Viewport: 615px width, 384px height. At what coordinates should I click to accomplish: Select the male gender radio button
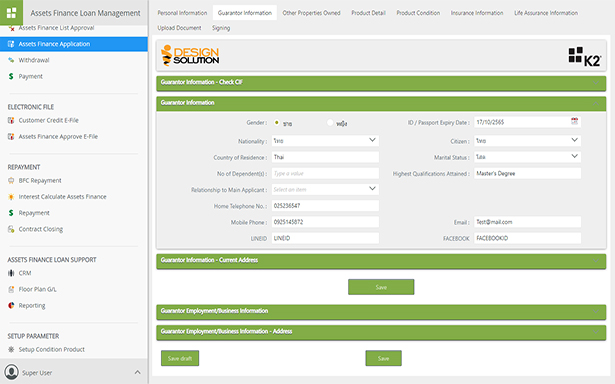(277, 123)
